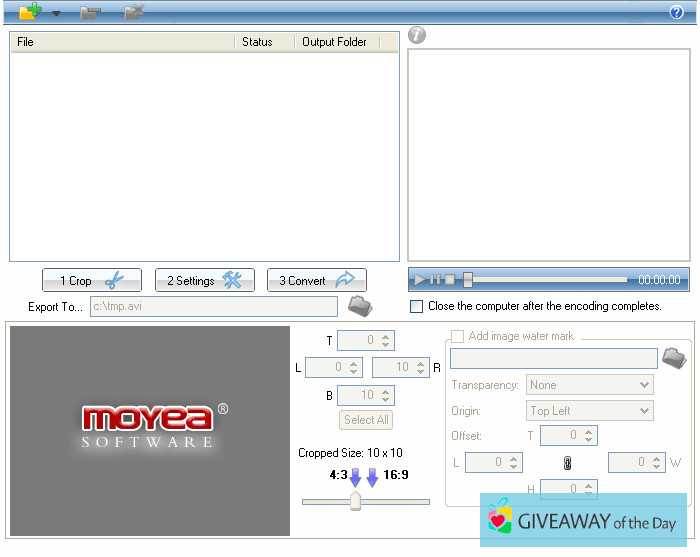700x557 pixels.
Task: Browse export folder using the folder icon
Action: [x=359, y=306]
